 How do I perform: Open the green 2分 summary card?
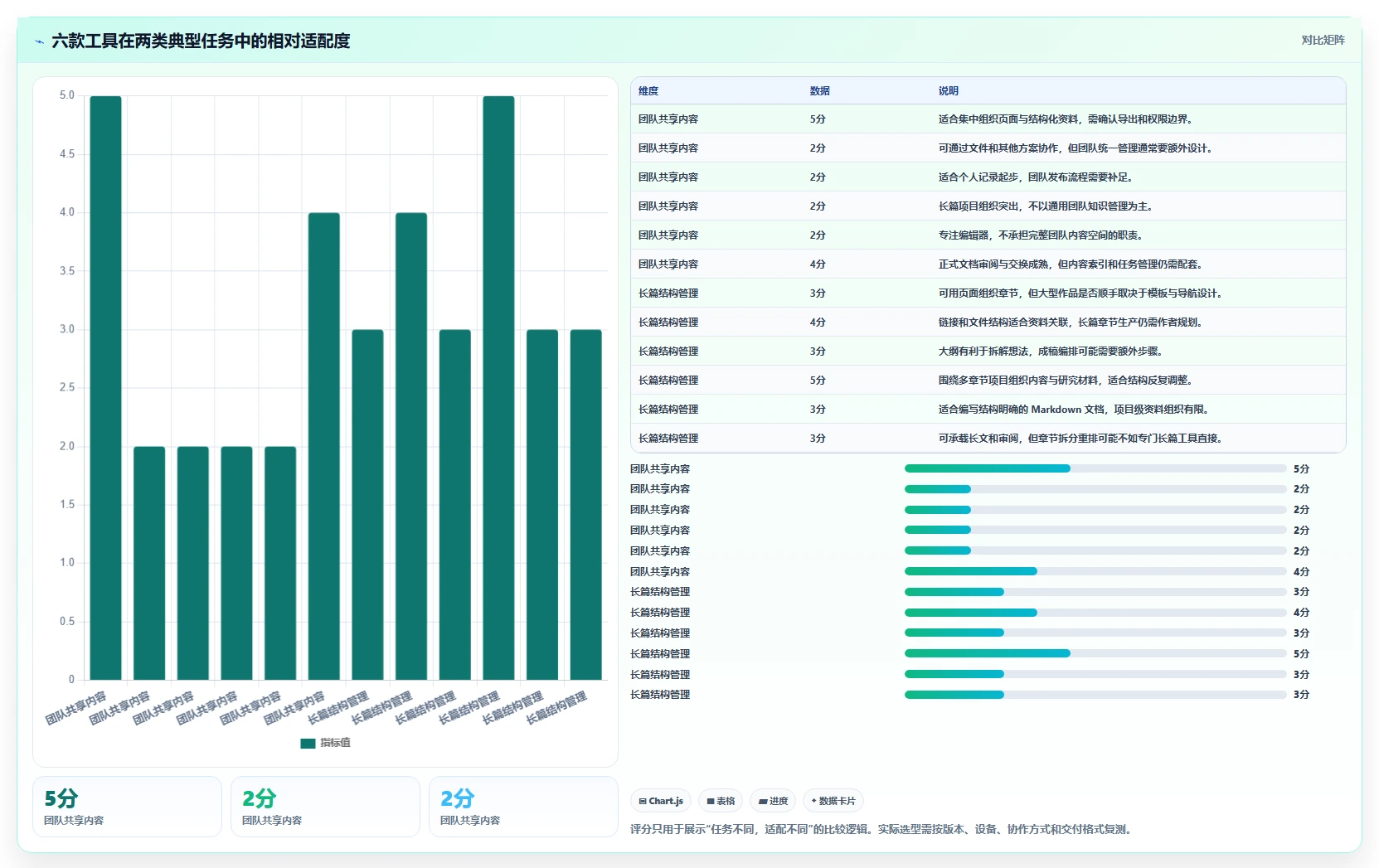pos(325,807)
